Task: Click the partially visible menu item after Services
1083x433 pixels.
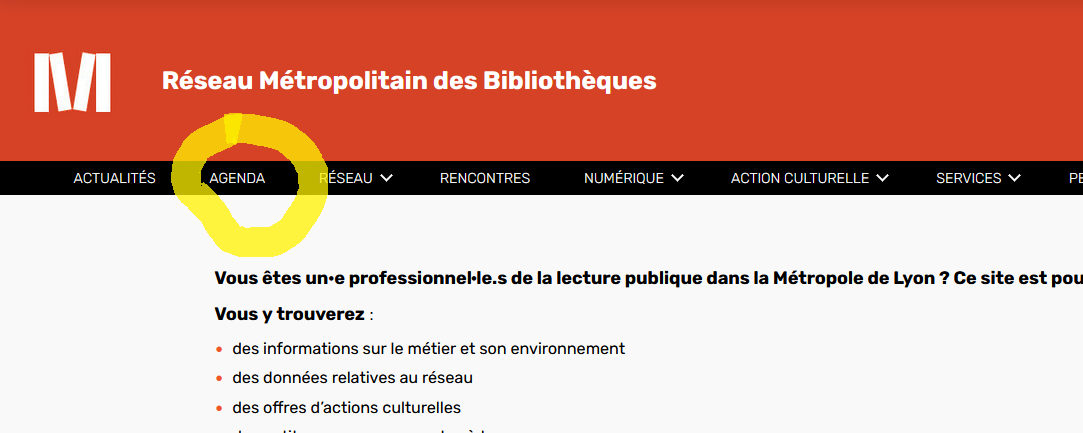Action: (x=1075, y=178)
